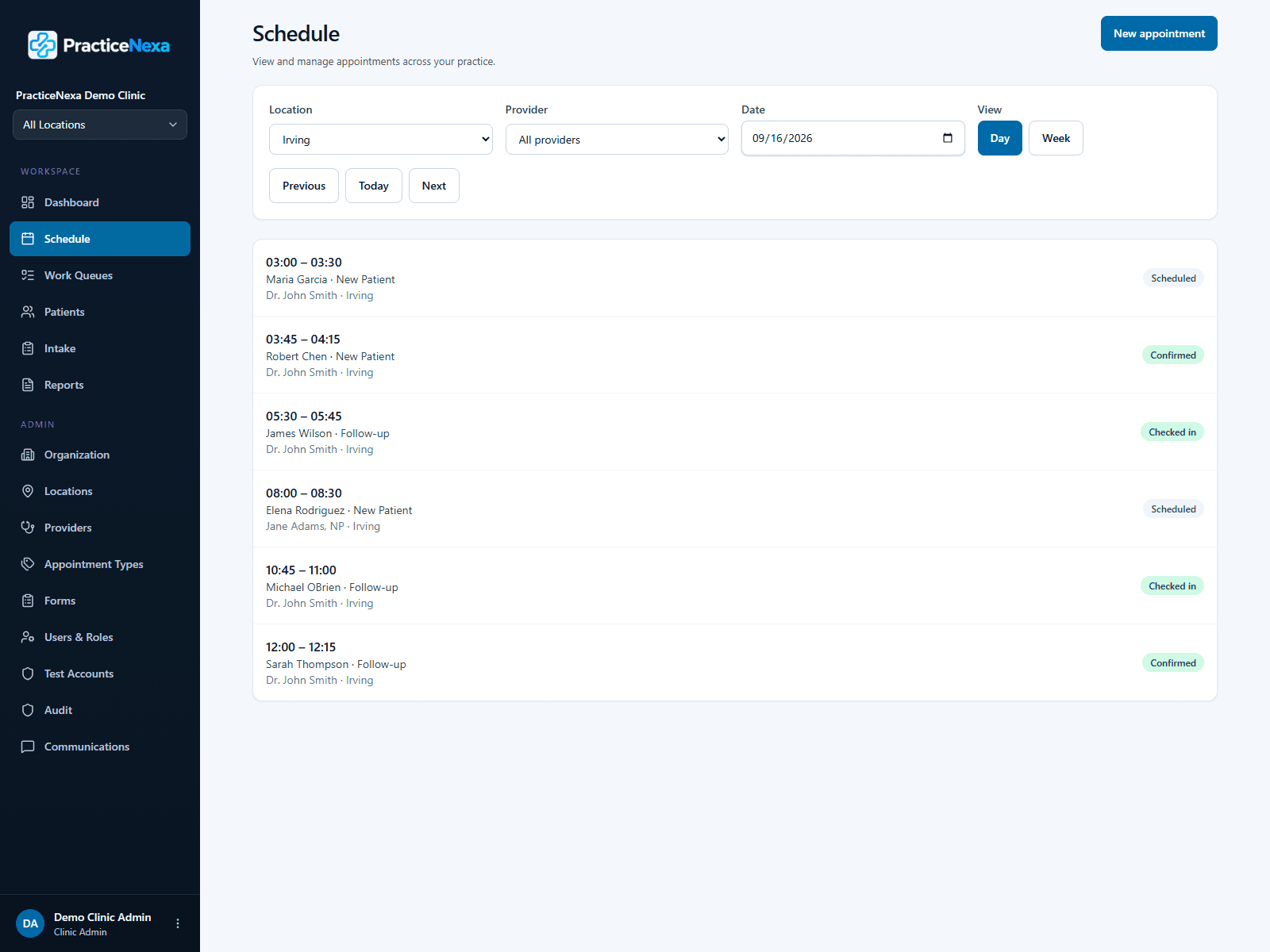
Task: Click the Test Accounts shield icon
Action: (x=28, y=674)
